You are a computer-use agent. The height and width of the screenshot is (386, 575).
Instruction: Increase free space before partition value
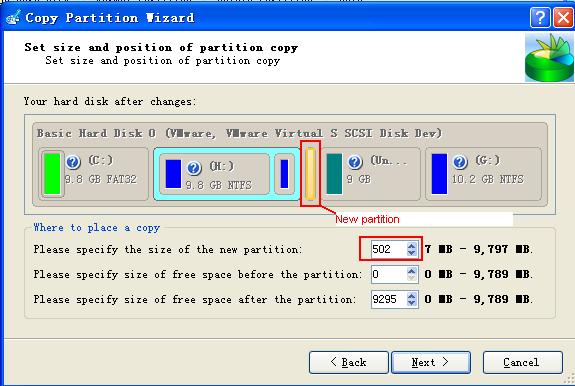click(x=411, y=271)
